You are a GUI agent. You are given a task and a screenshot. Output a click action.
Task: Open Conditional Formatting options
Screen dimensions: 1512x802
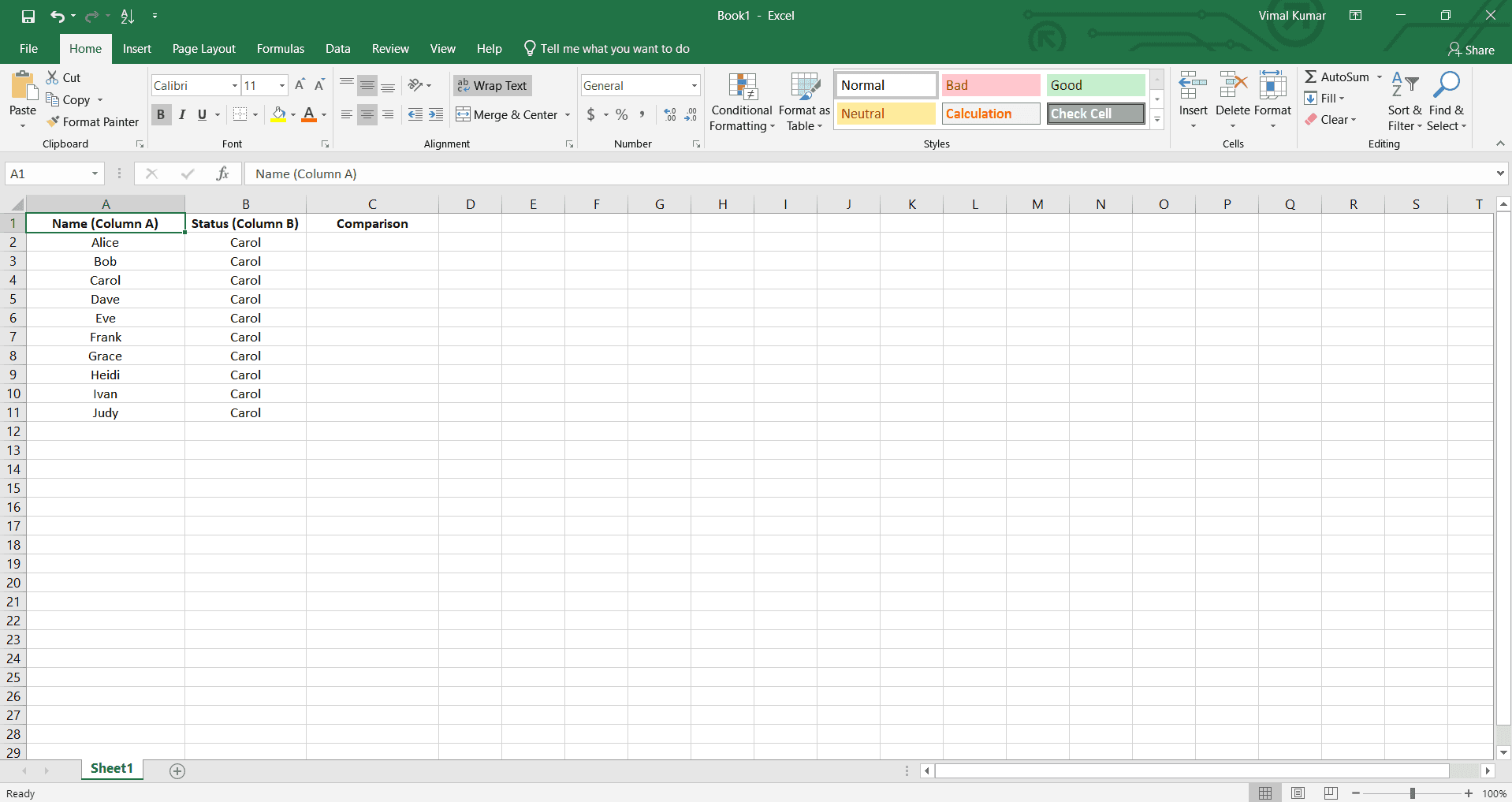coord(741,101)
